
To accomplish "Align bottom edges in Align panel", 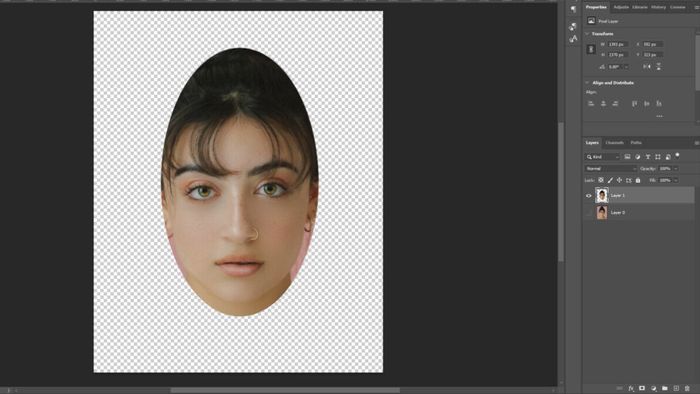I will (x=658, y=104).
